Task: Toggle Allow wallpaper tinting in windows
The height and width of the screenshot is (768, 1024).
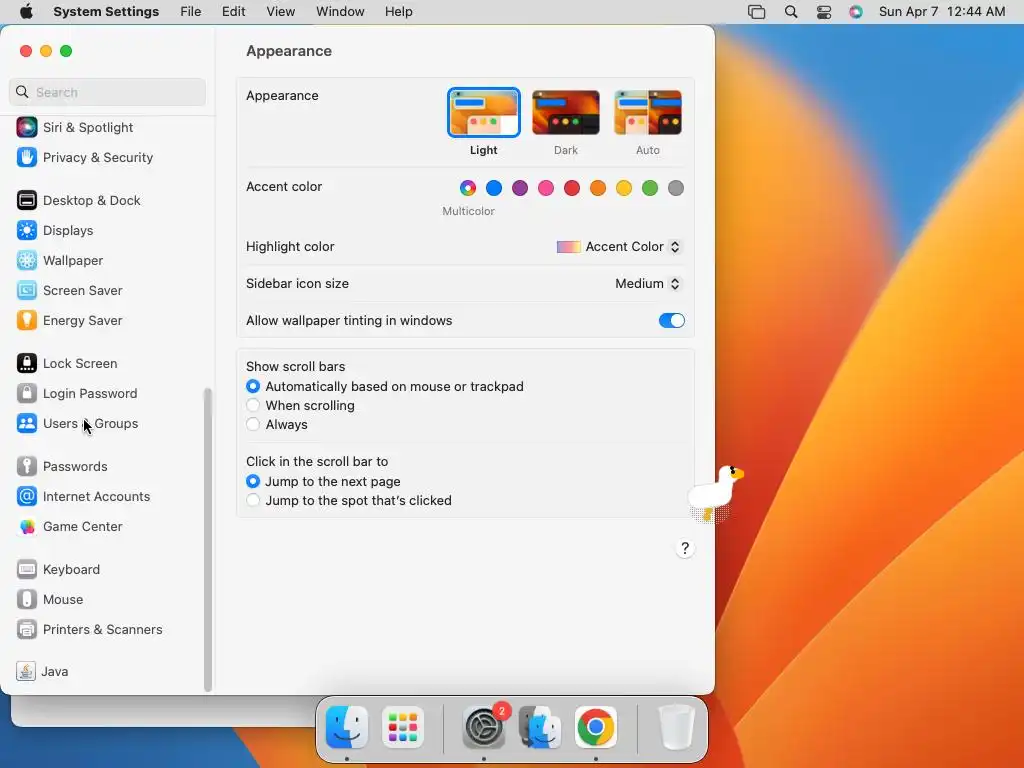Action: click(671, 321)
